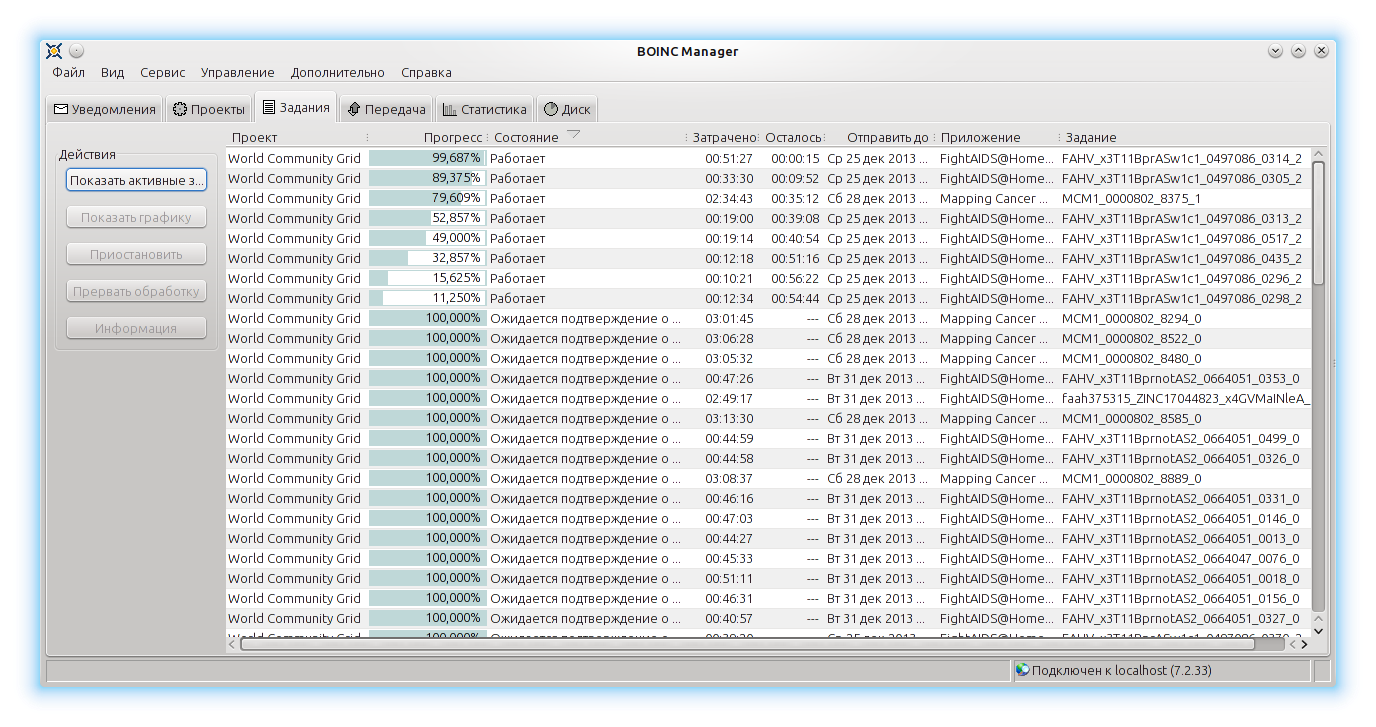Open the Вид menu
This screenshot has height=727, width=1376.
tap(112, 72)
